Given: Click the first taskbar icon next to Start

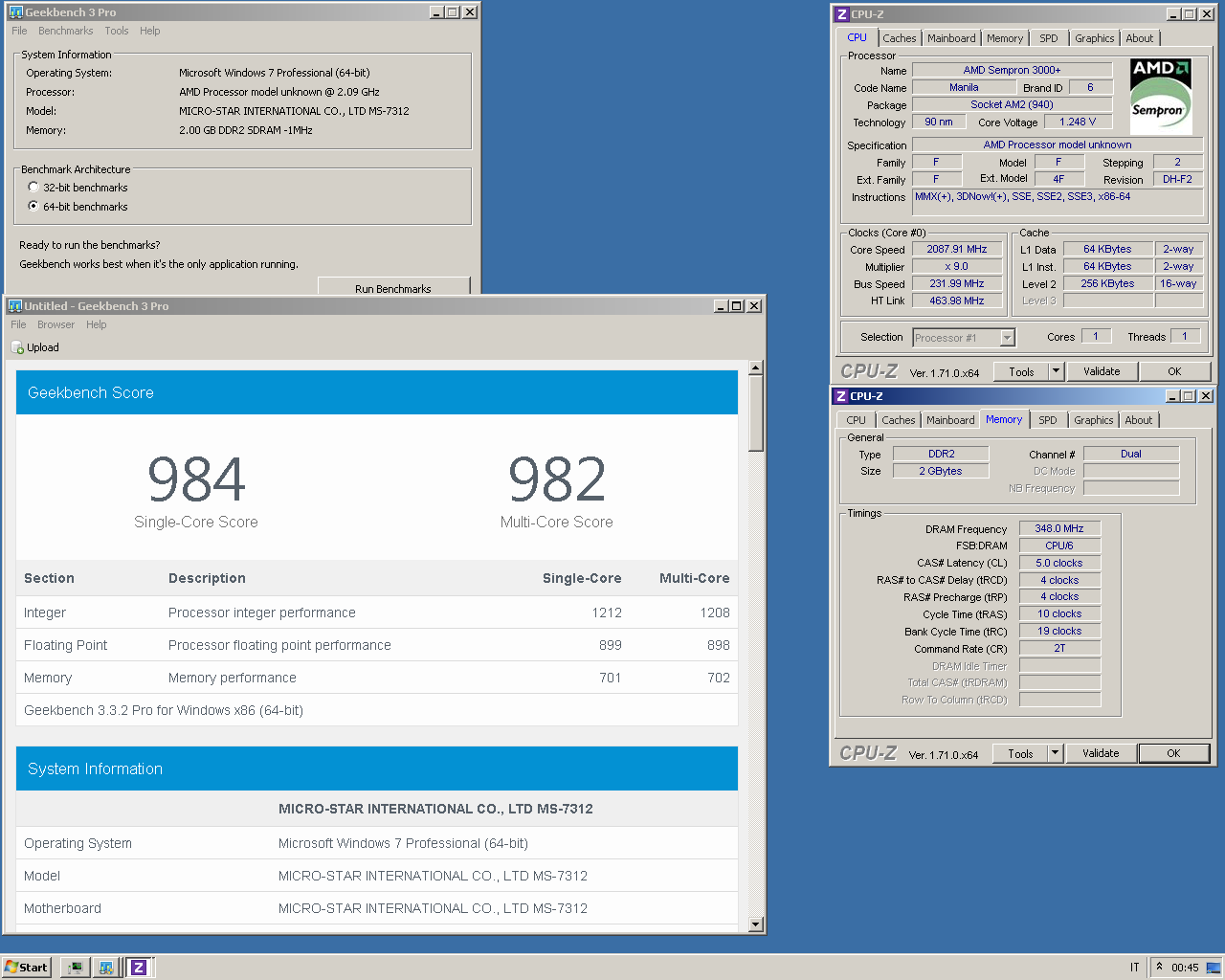Looking at the screenshot, I should click(x=75, y=968).
